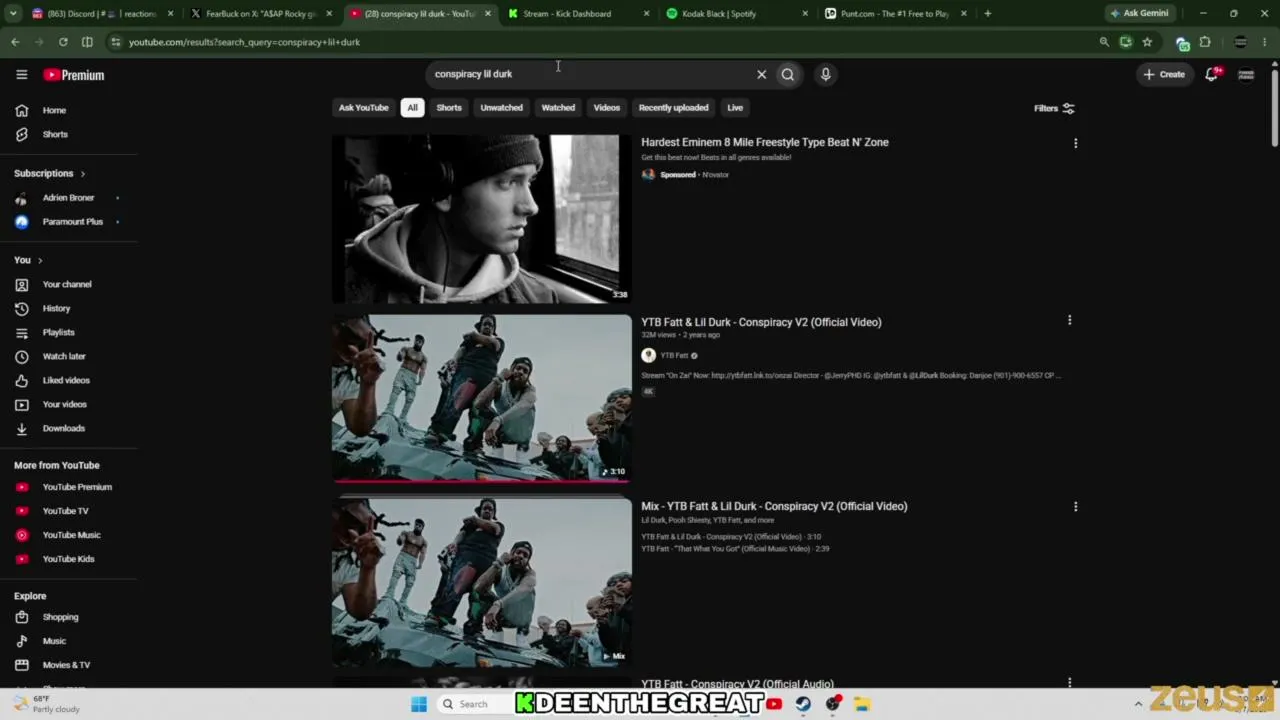Click the browser address bar URL
The width and height of the screenshot is (1280, 720).
(x=244, y=42)
